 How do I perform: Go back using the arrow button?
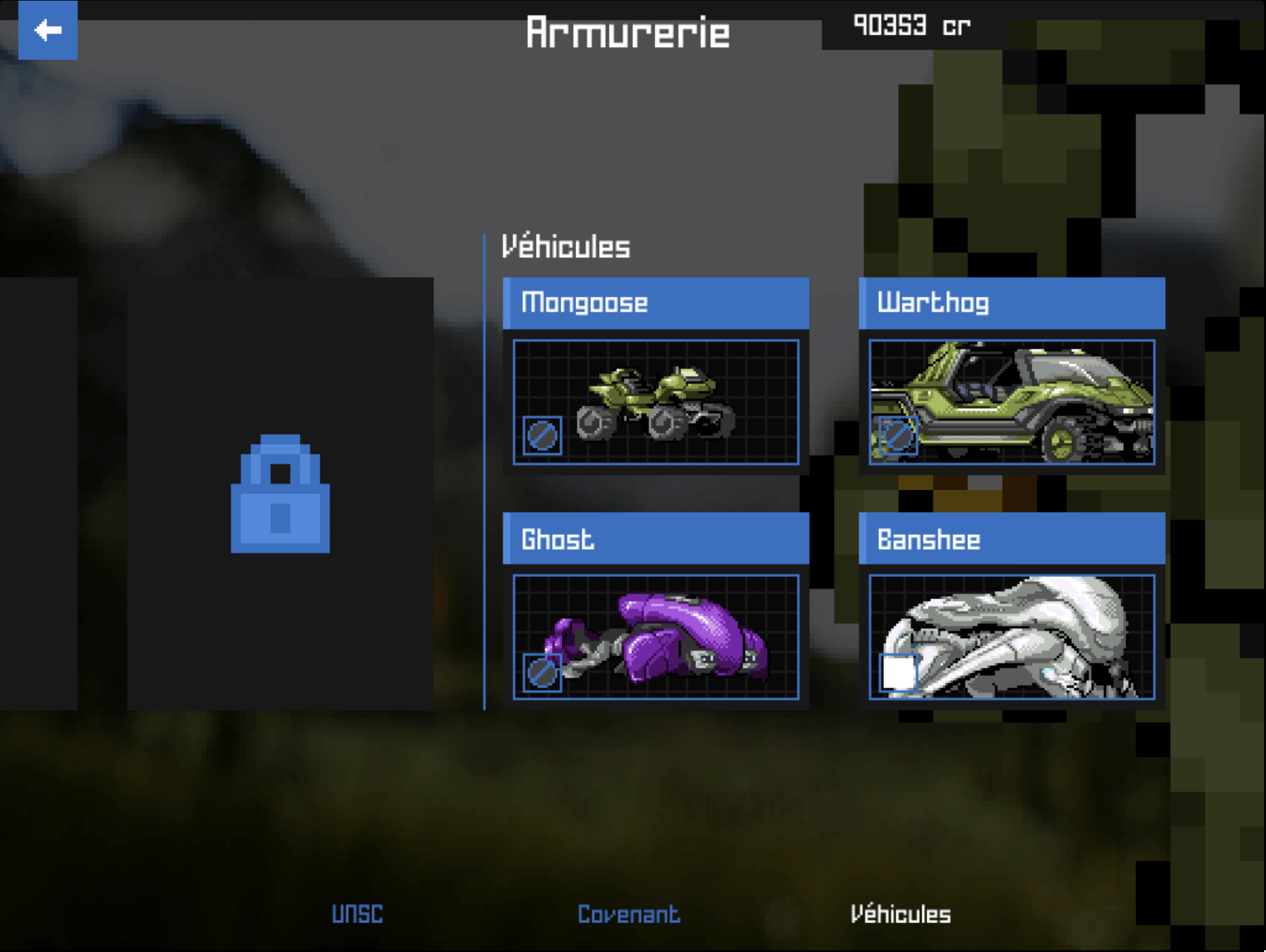[48, 30]
